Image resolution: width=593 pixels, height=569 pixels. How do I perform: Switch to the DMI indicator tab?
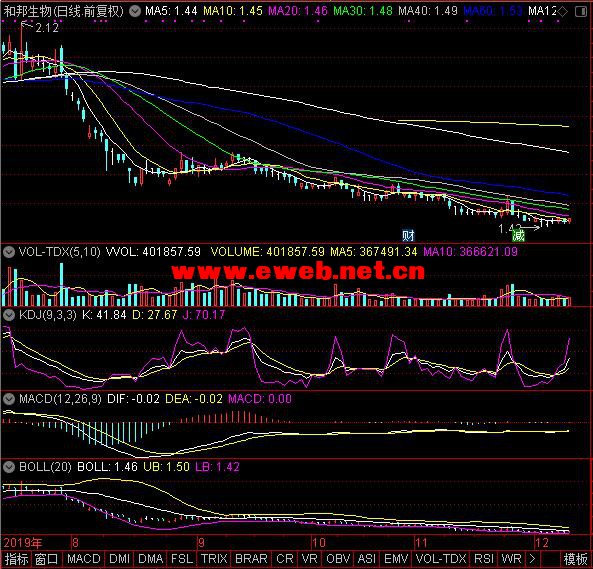point(119,559)
